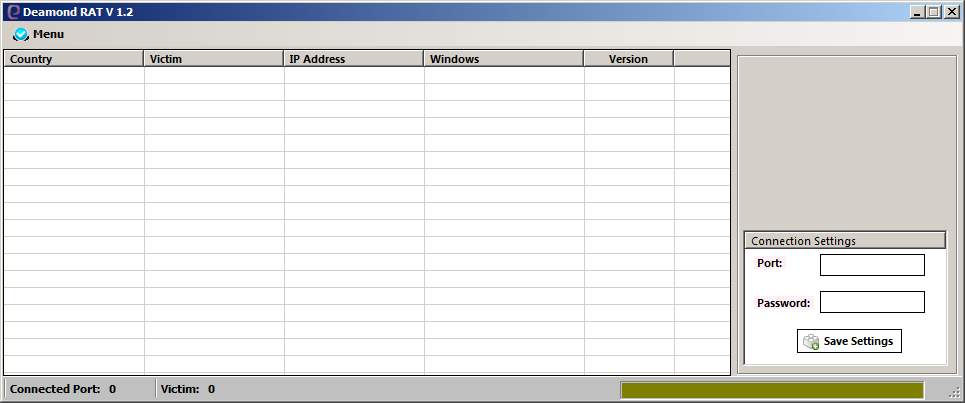The width and height of the screenshot is (965, 403).
Task: Click the application icon in the title bar
Action: (13, 11)
